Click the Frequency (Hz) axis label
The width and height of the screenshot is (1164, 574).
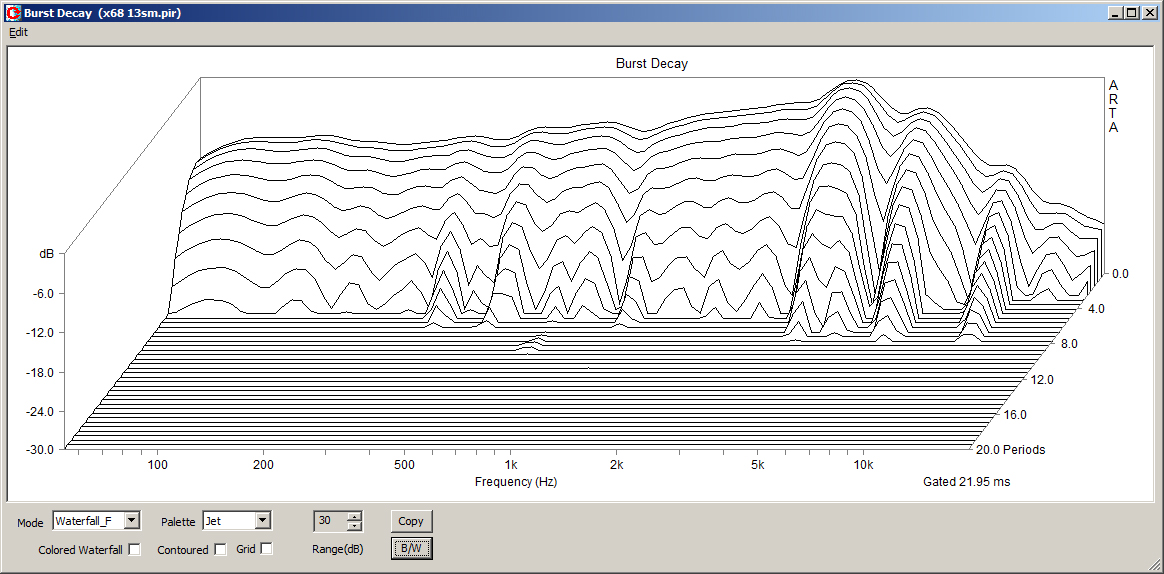click(516, 482)
